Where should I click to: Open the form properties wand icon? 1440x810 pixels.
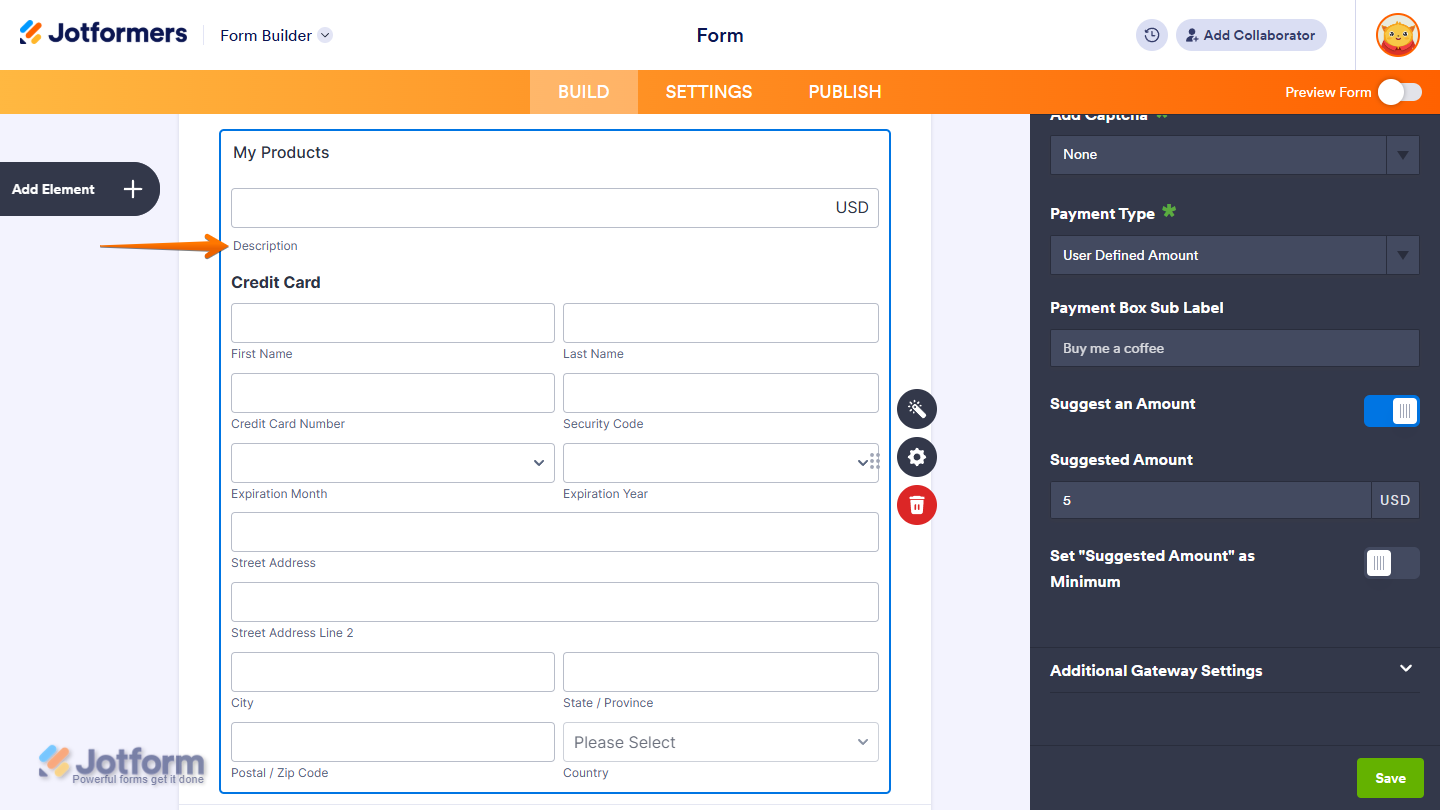pyautogui.click(x=916, y=409)
